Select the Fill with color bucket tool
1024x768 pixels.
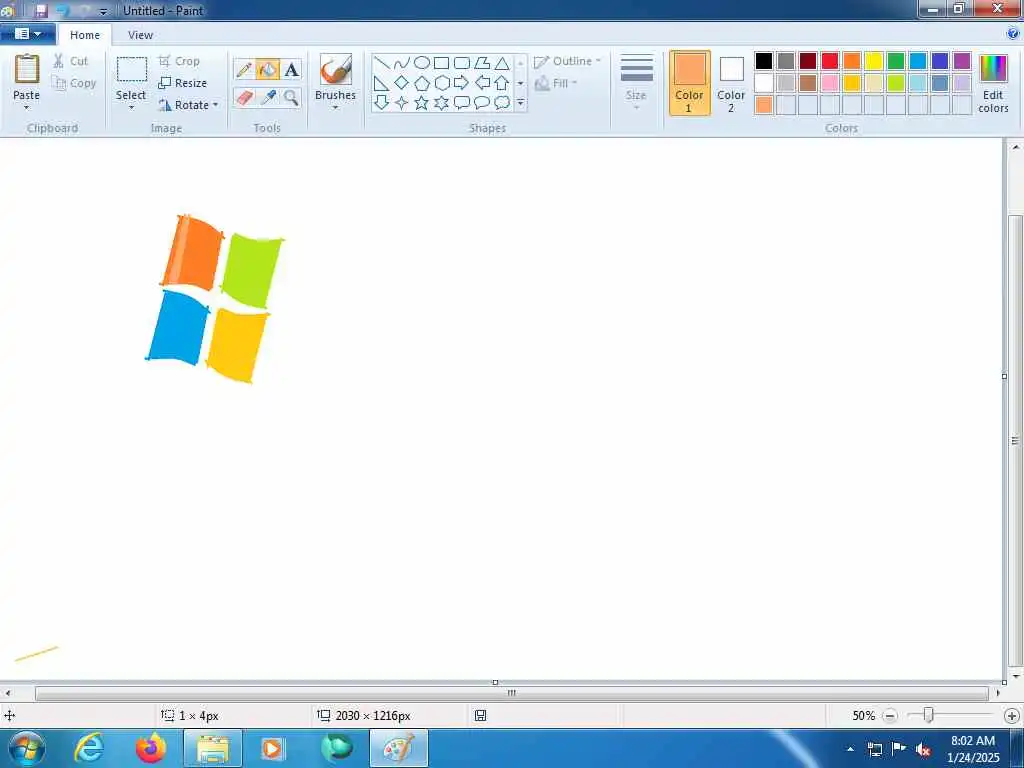pyautogui.click(x=268, y=69)
